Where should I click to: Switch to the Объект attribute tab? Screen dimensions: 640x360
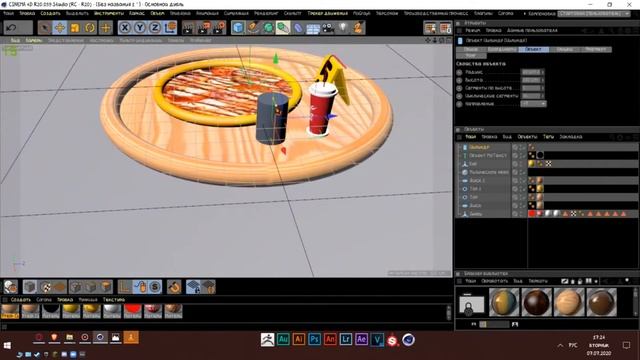pos(533,49)
